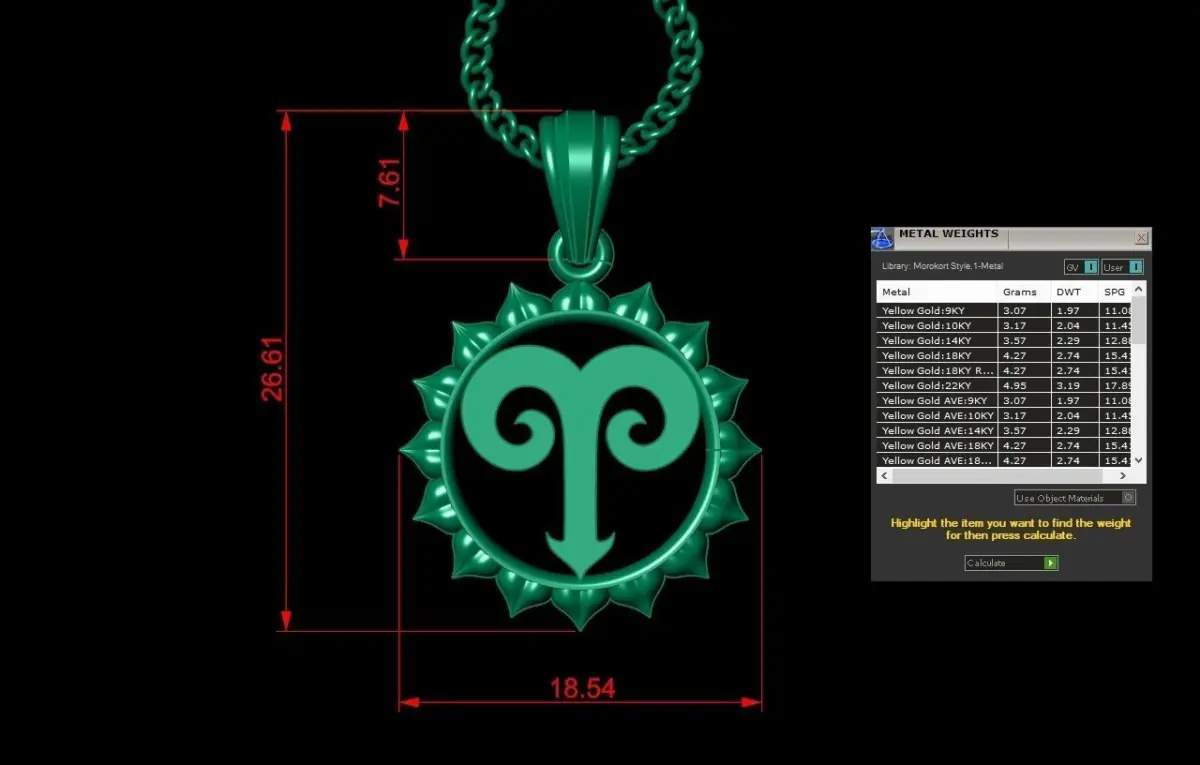Select the Yellow Gold AVE:9KY row

(1004, 401)
